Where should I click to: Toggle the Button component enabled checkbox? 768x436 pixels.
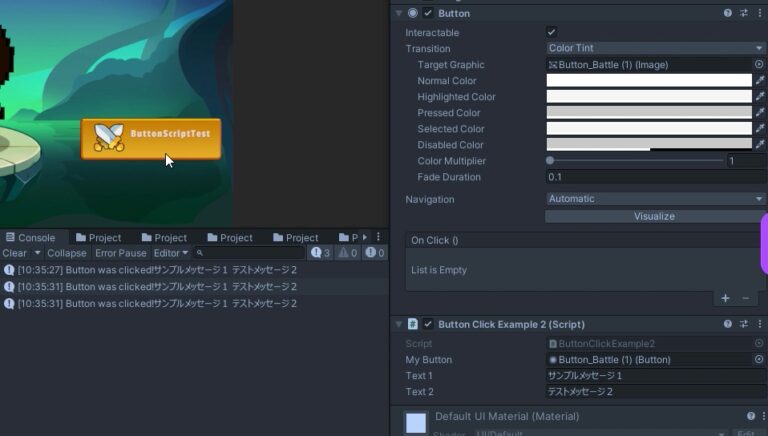[428, 13]
